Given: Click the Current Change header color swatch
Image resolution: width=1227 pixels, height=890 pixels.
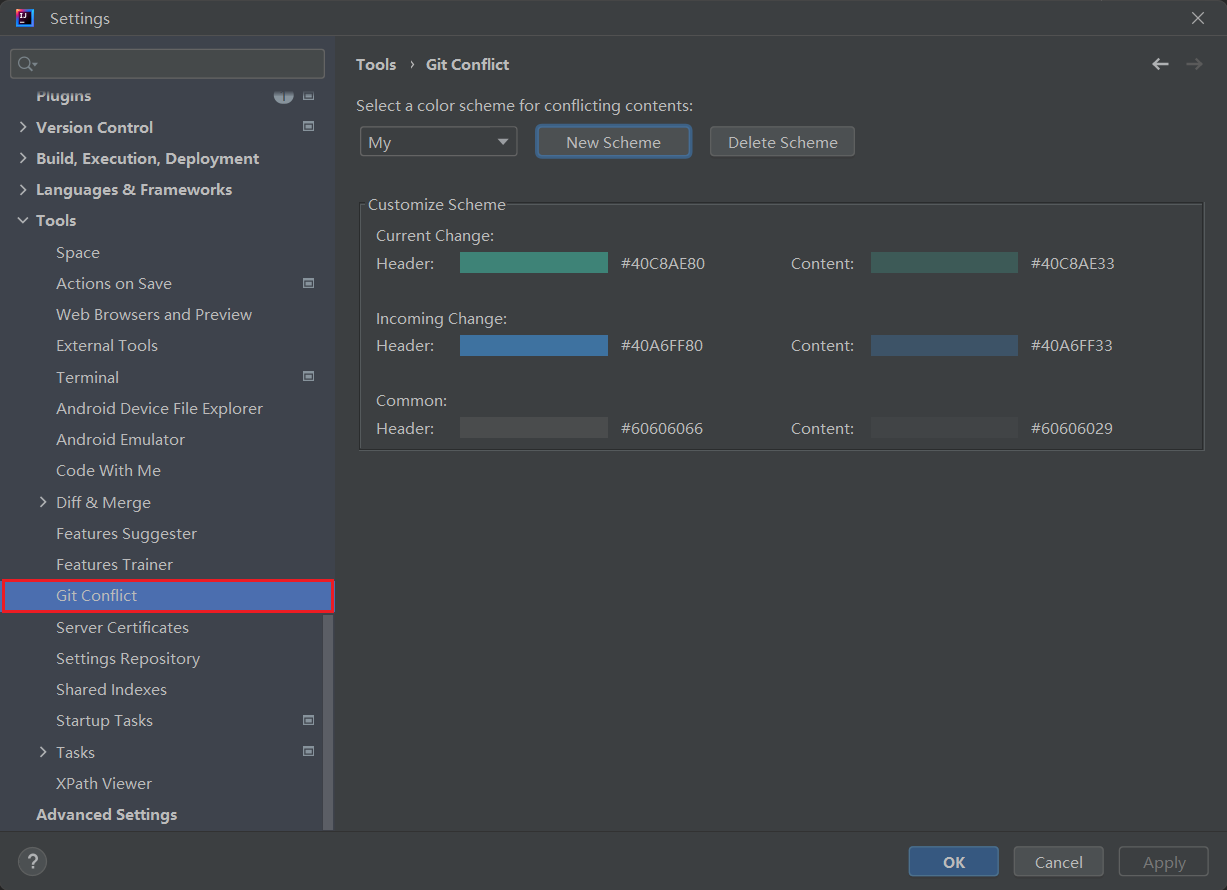Looking at the screenshot, I should pyautogui.click(x=534, y=263).
